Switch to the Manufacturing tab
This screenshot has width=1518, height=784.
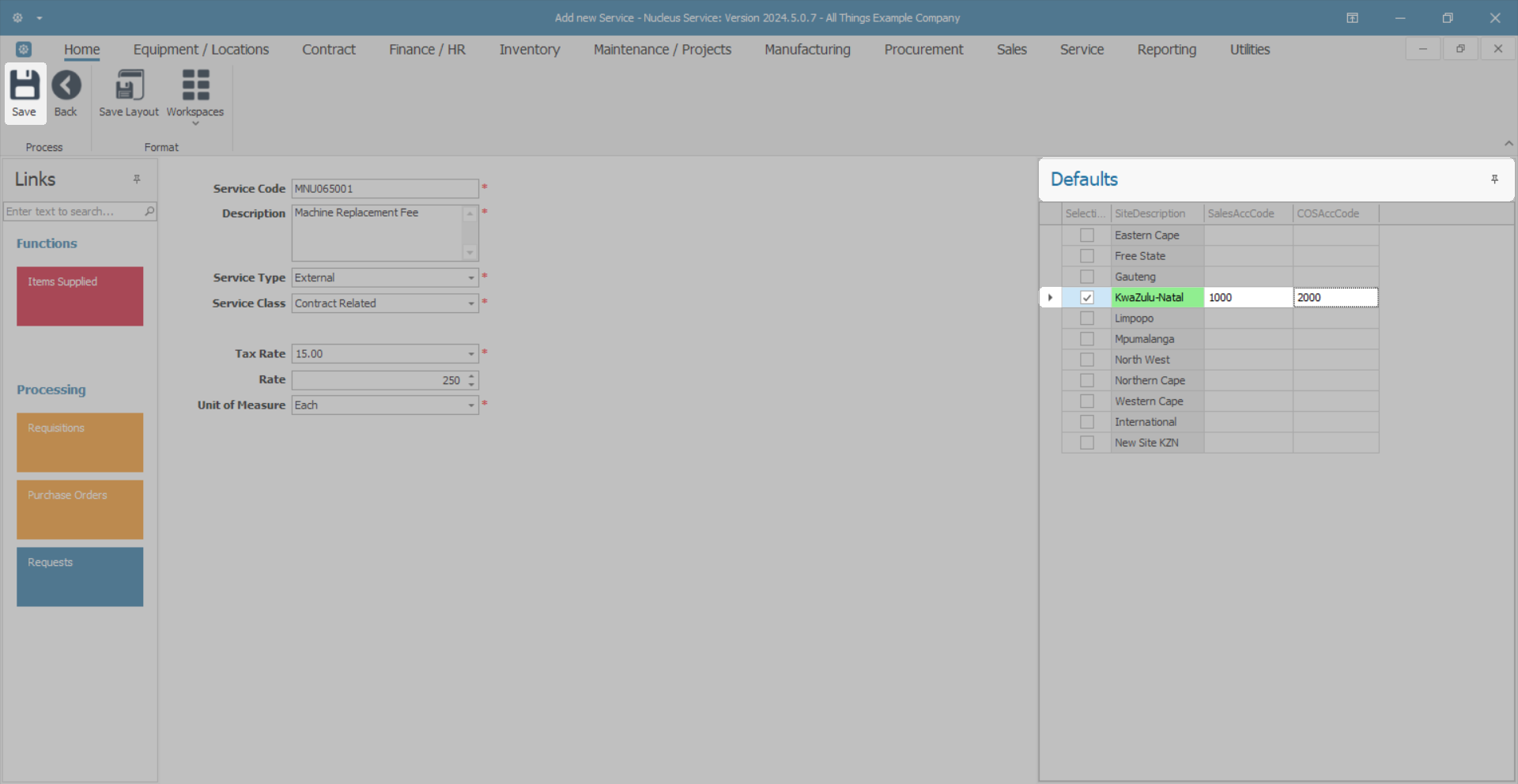coord(807,49)
